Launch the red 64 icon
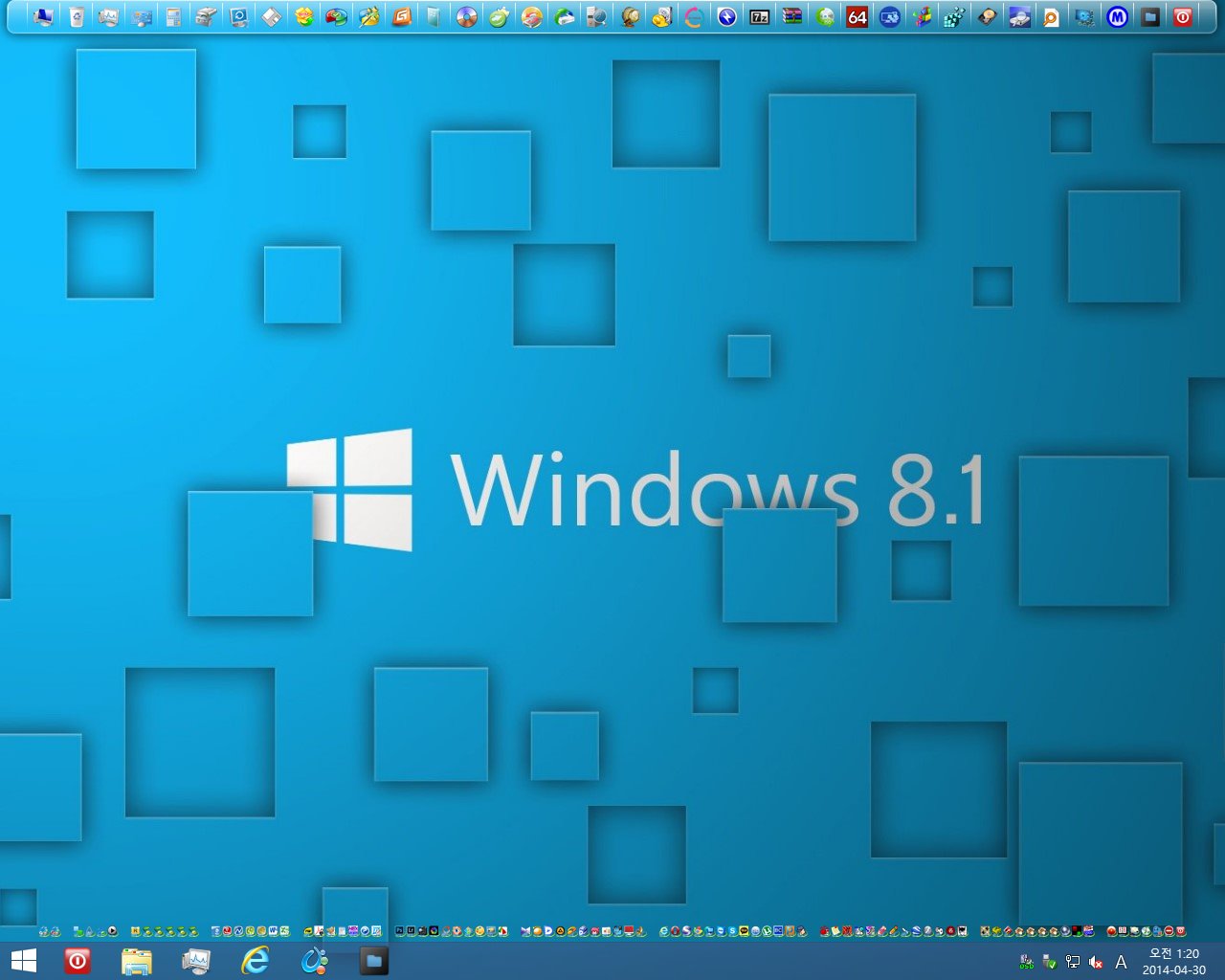Image resolution: width=1225 pixels, height=980 pixels. (x=857, y=17)
